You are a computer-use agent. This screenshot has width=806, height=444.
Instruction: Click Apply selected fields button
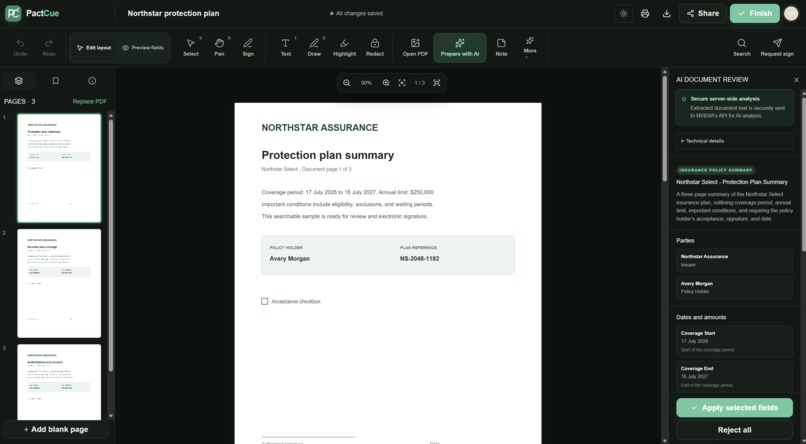click(734, 408)
